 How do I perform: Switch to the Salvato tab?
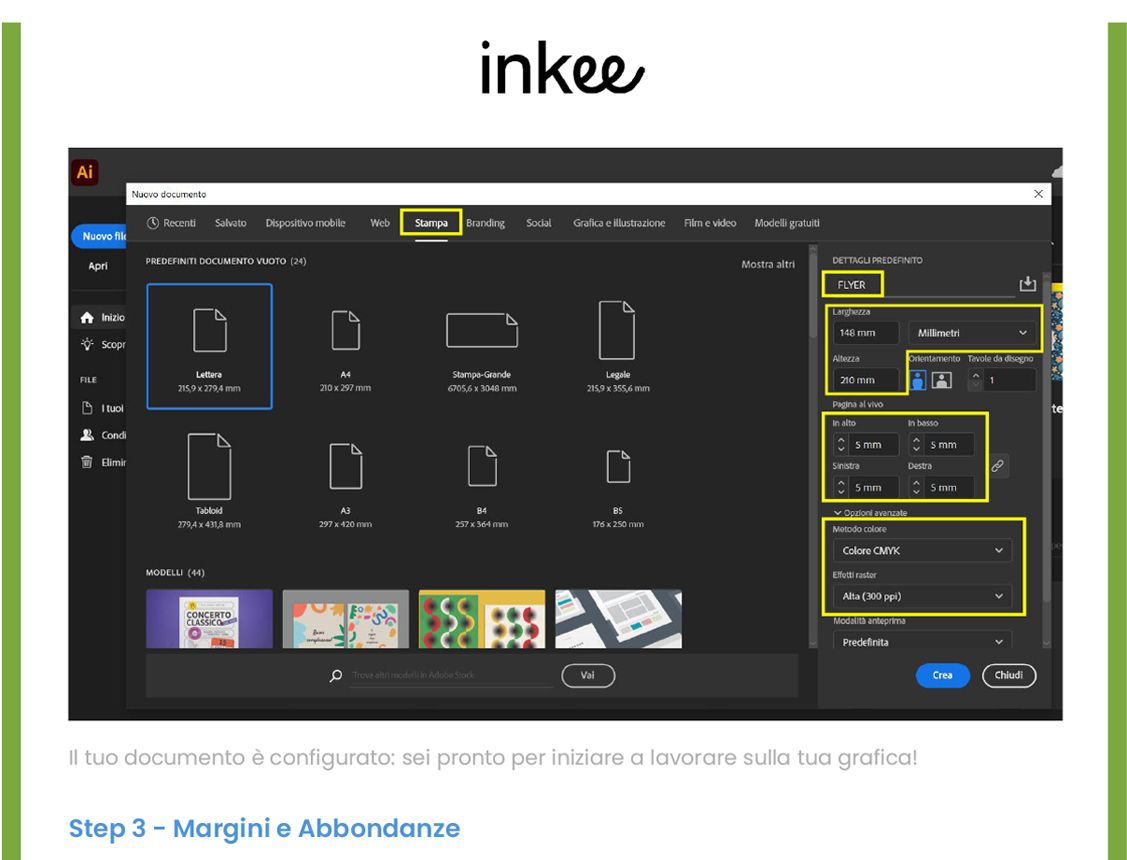(231, 223)
